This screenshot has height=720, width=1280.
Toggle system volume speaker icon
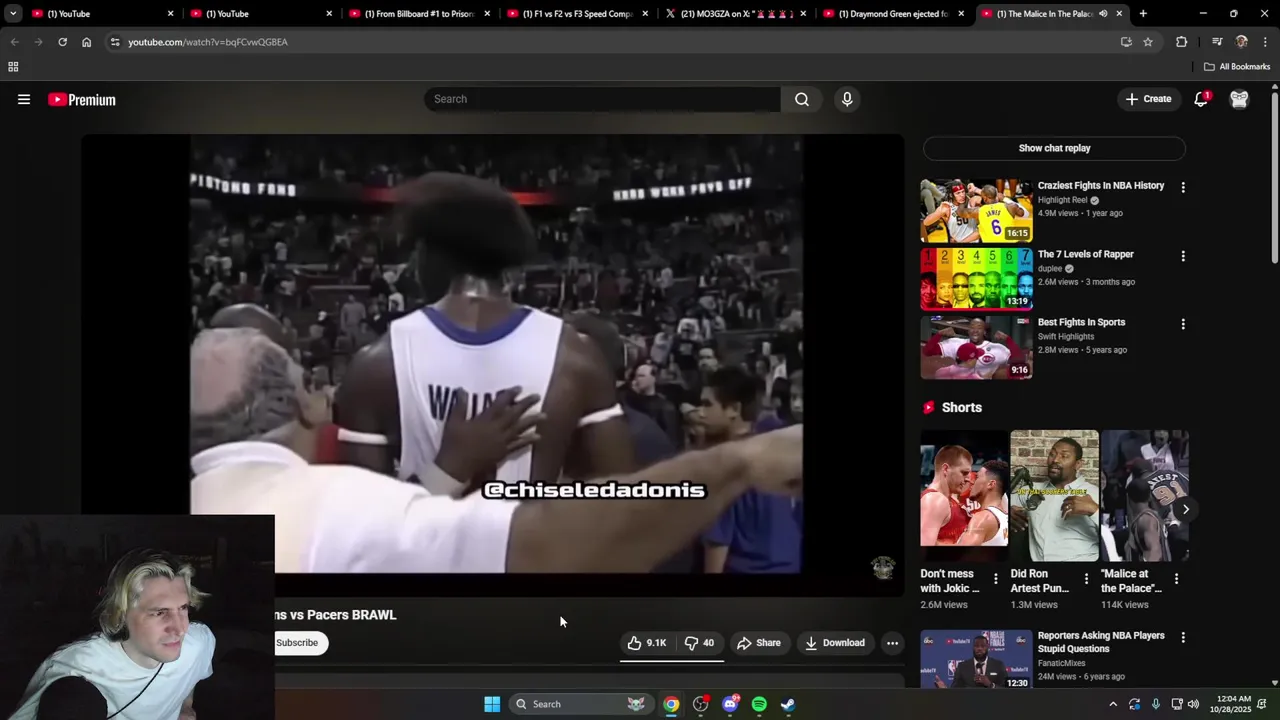1193,704
